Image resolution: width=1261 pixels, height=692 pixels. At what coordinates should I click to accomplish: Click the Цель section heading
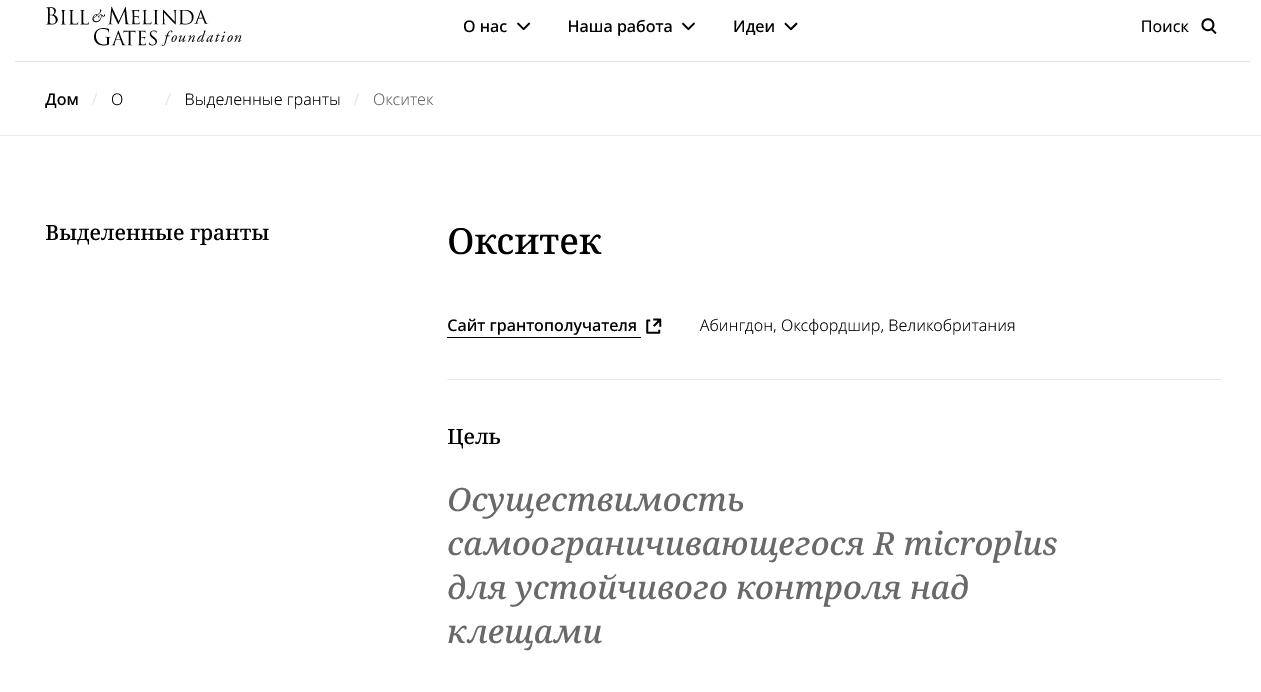(x=474, y=437)
